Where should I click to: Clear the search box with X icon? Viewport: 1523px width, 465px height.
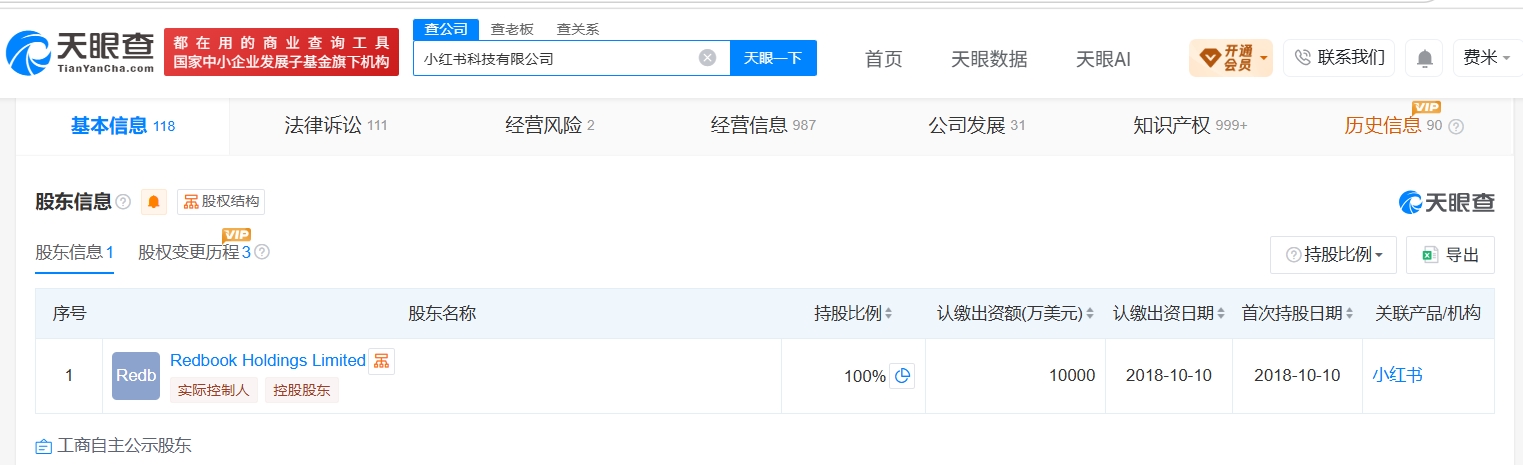(x=707, y=58)
